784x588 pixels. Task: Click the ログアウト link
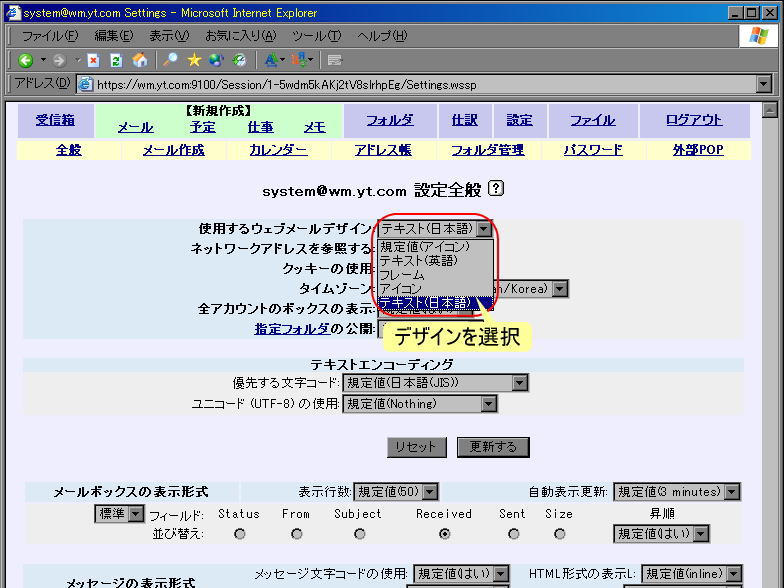[x=693, y=120]
